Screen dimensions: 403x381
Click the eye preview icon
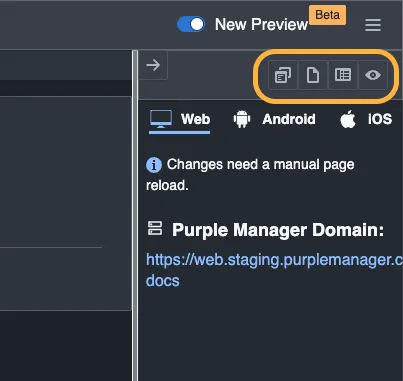point(373,75)
